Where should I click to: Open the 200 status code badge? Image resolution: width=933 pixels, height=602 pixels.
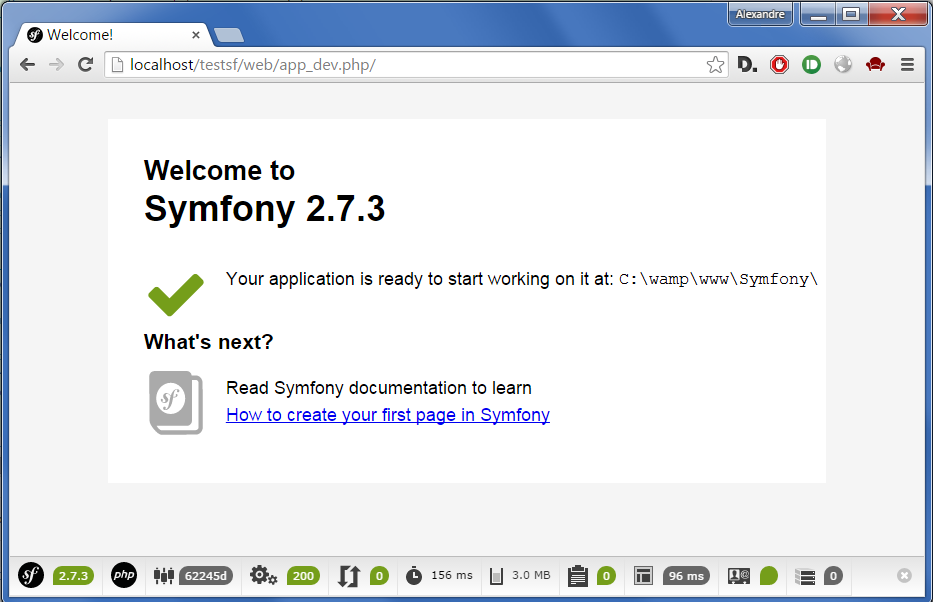click(x=303, y=576)
